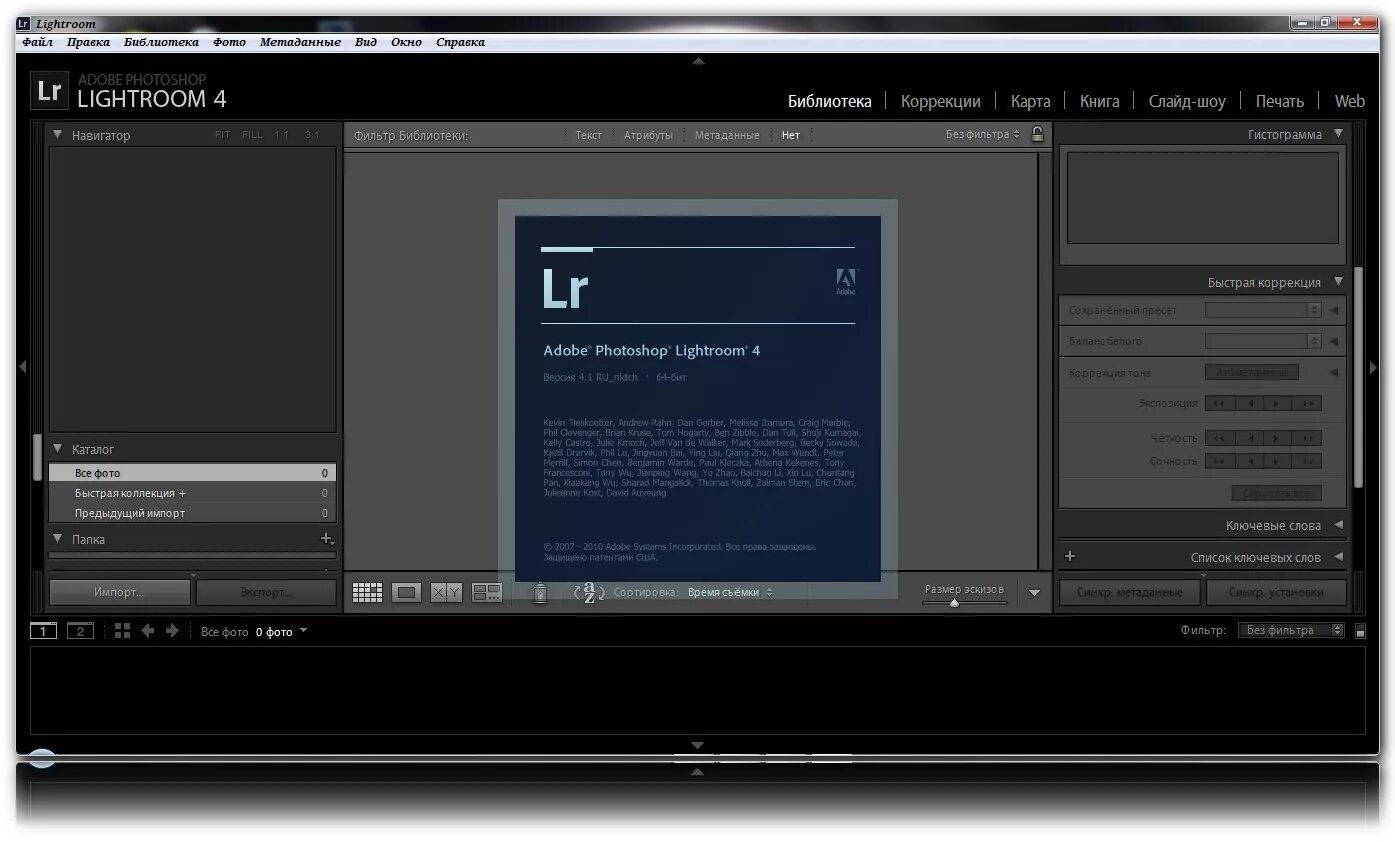Decrease Сочность by a small step
Viewport: 1395px width, 842px height.
pos(1248,461)
